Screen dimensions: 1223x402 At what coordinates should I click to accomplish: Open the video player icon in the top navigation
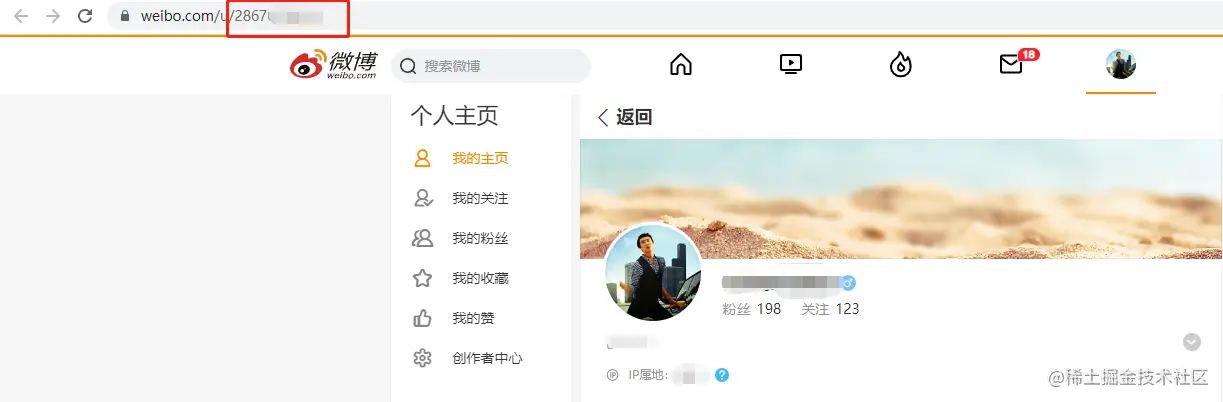(791, 65)
